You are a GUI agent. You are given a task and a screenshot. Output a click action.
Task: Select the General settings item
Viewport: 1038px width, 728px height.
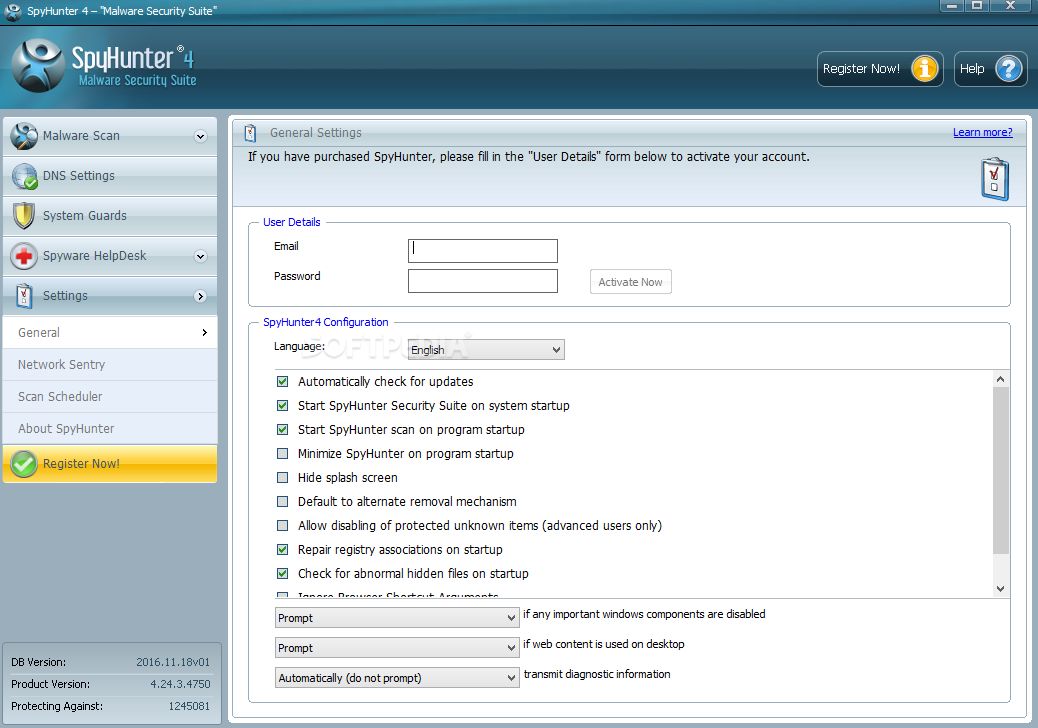[110, 333]
